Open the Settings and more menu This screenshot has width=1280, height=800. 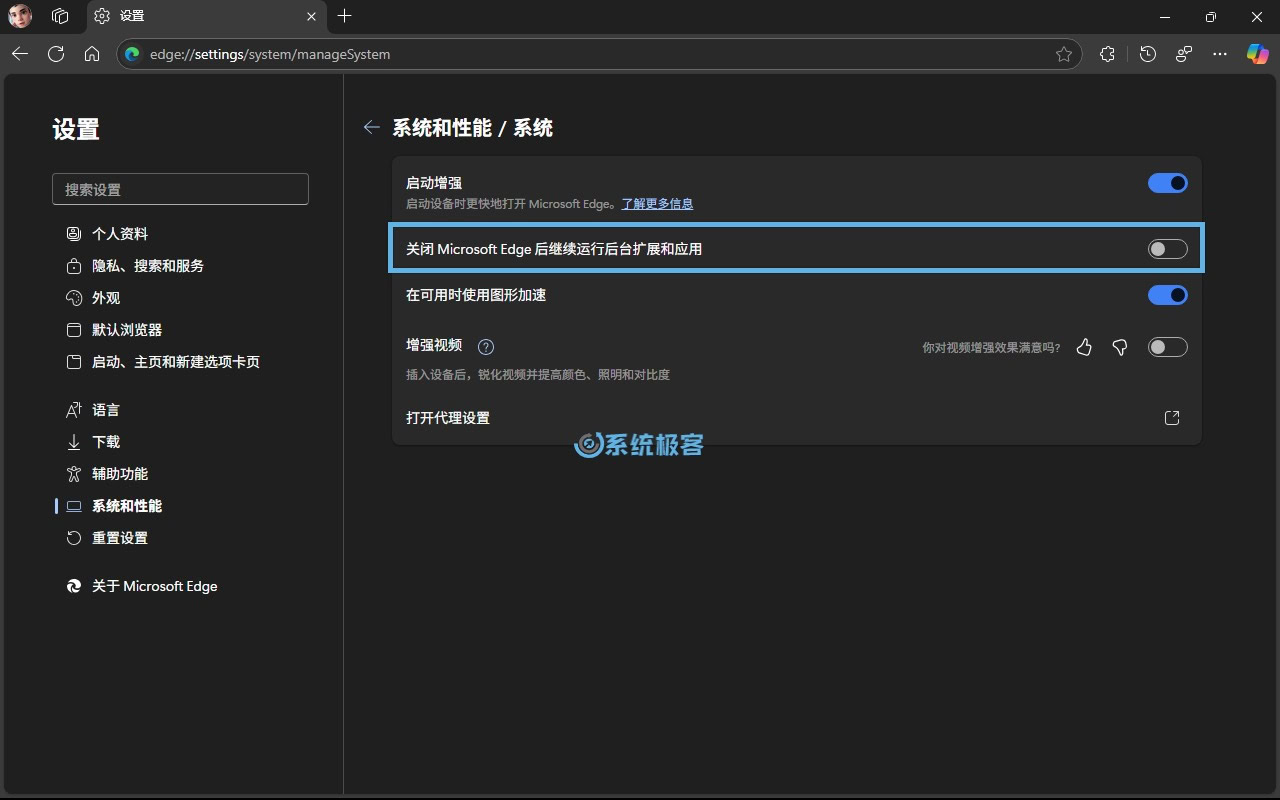[x=1220, y=54]
